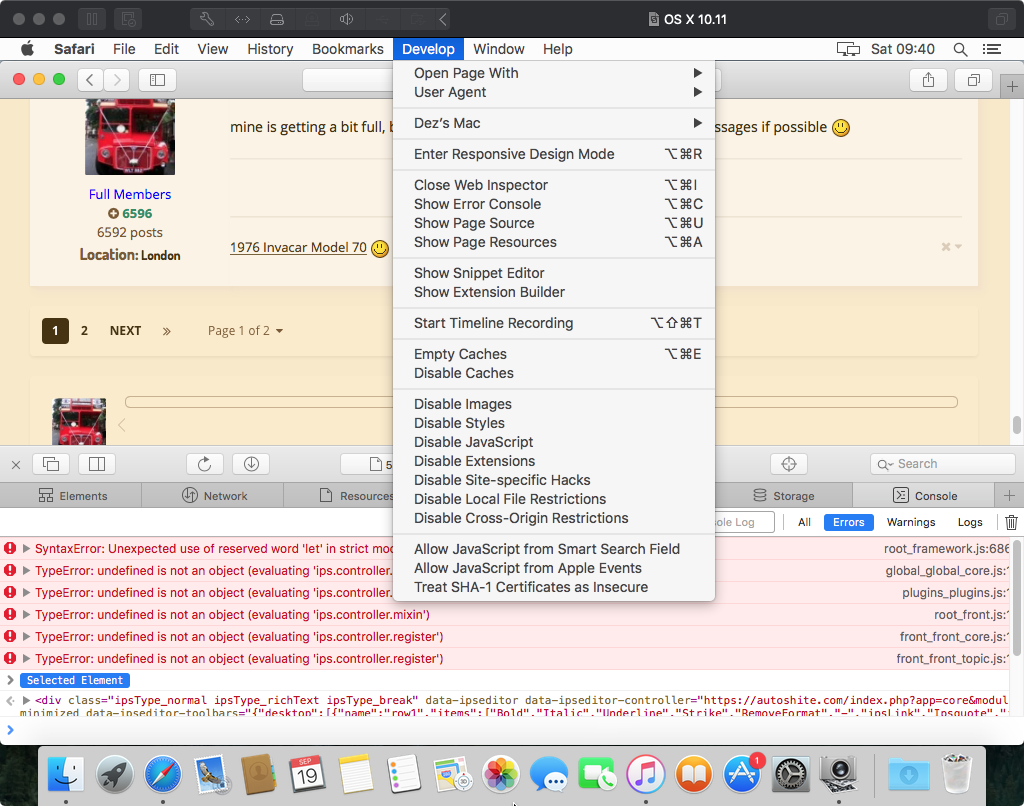Choose Enter Responsive Design Mode

tap(554, 154)
